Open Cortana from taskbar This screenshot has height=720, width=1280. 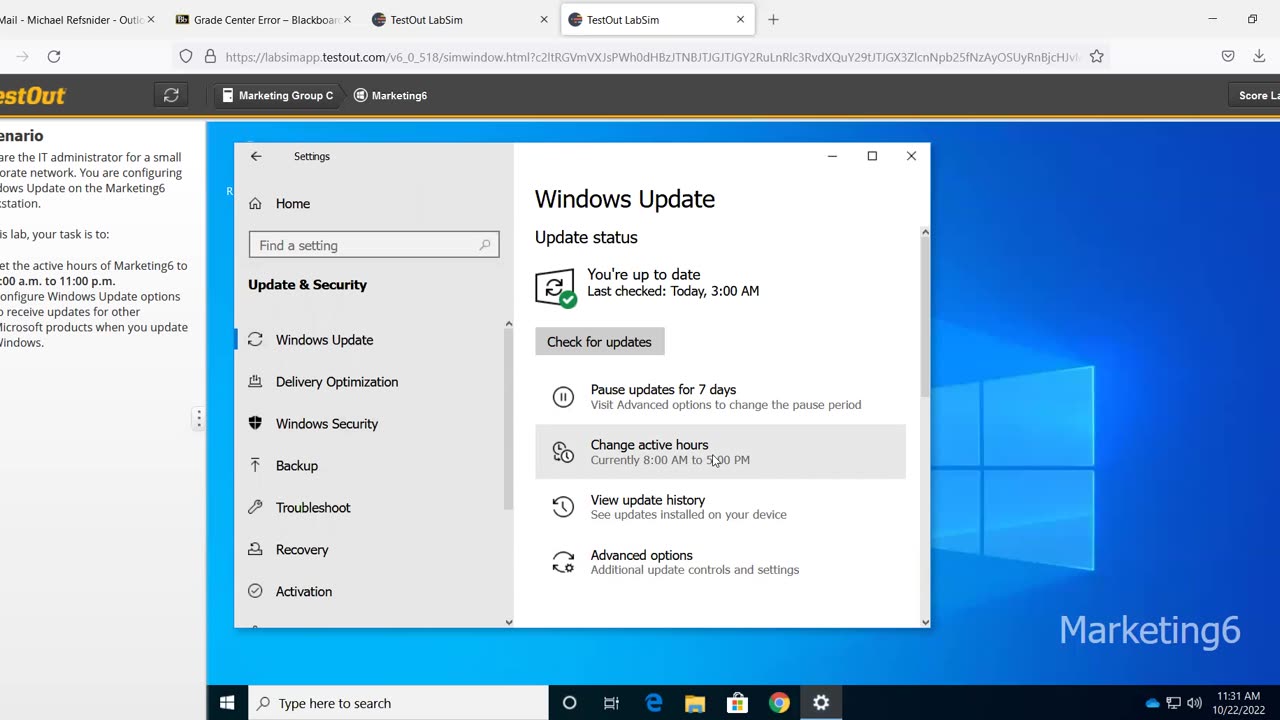569,703
